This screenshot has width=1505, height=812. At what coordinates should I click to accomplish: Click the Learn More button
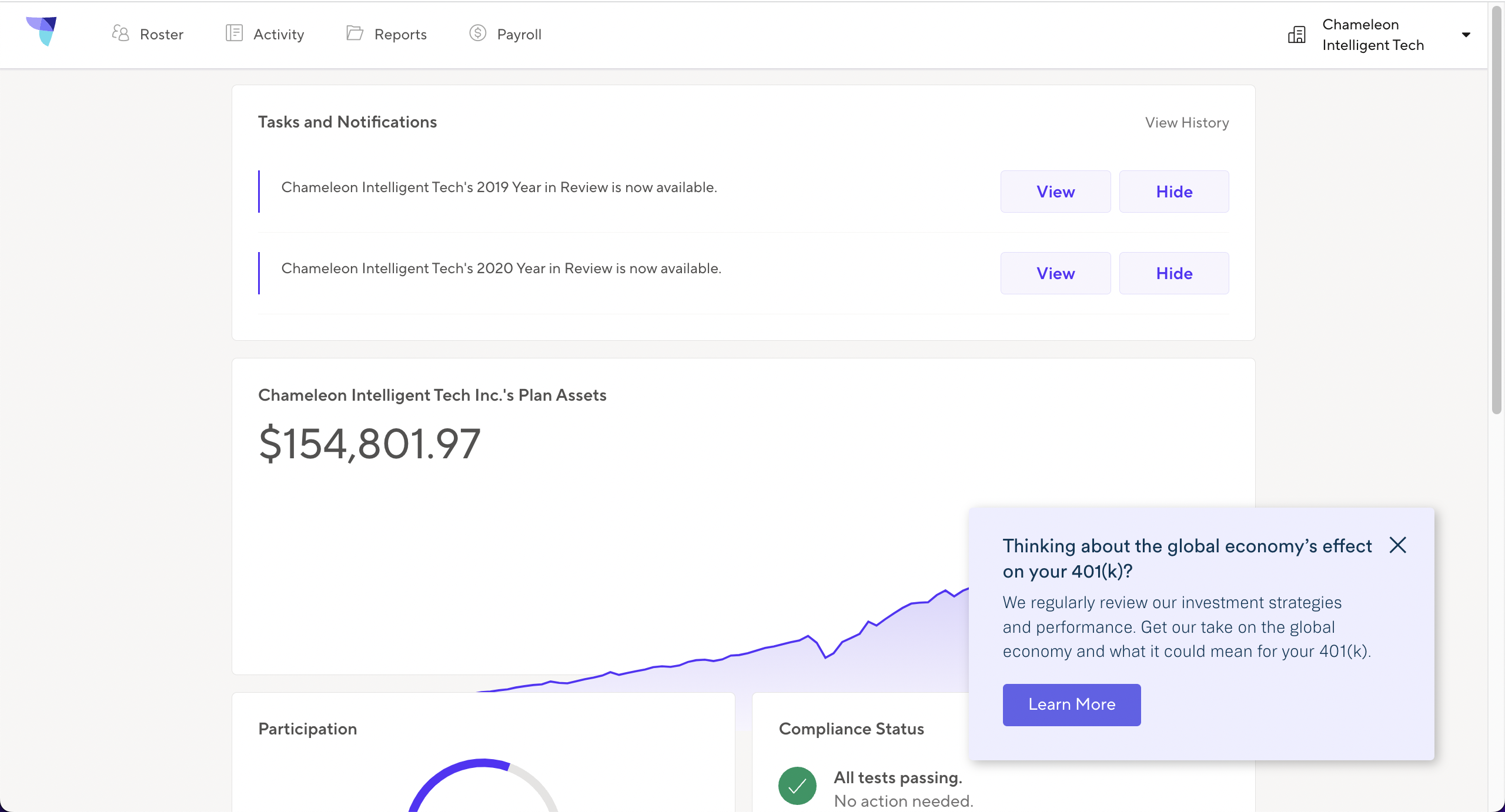coord(1072,704)
